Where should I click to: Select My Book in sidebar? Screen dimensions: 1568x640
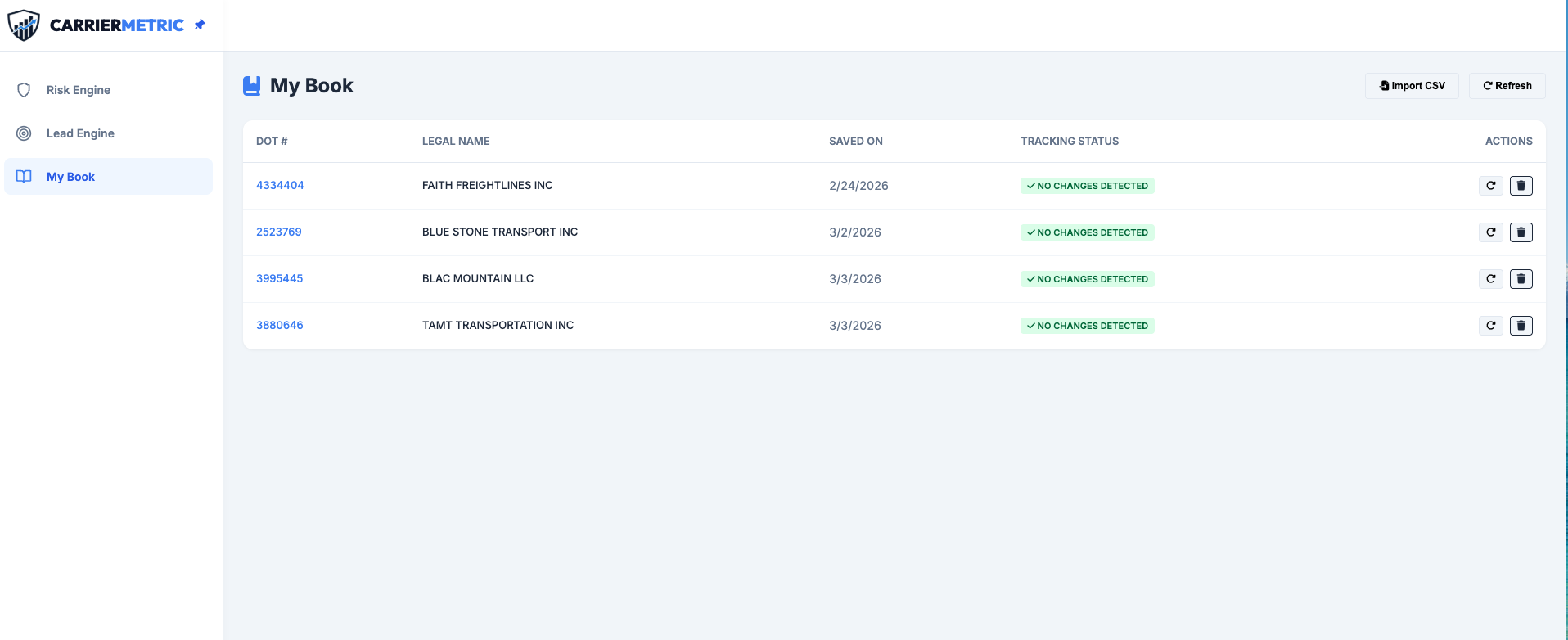108,177
